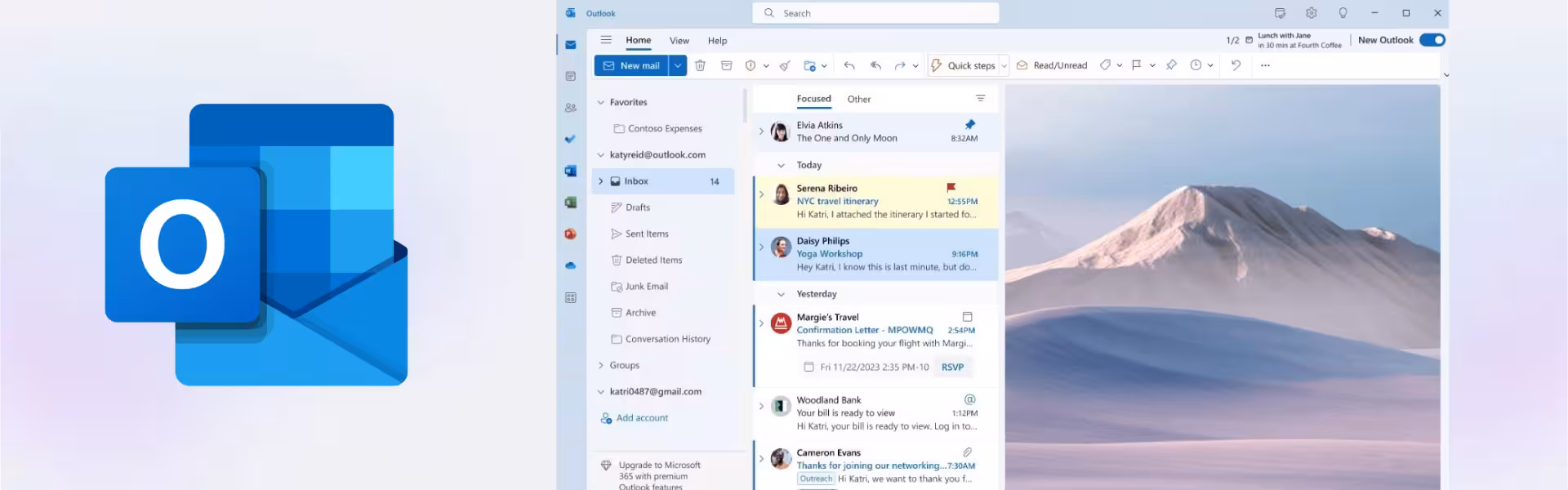Open the Calendar module in the sidebar
The height and width of the screenshot is (490, 1568).
[570, 76]
